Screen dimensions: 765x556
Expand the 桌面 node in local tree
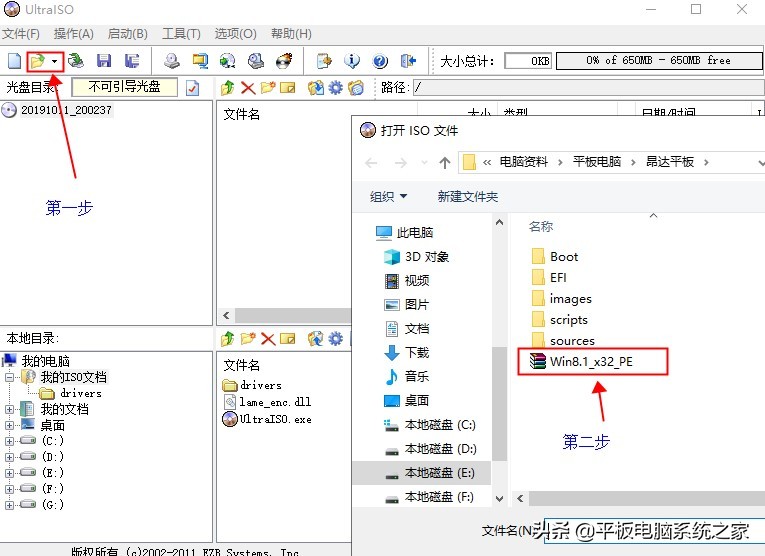9,425
